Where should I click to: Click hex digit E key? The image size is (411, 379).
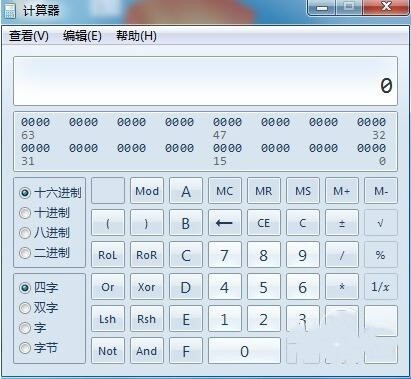pyautogui.click(x=186, y=319)
